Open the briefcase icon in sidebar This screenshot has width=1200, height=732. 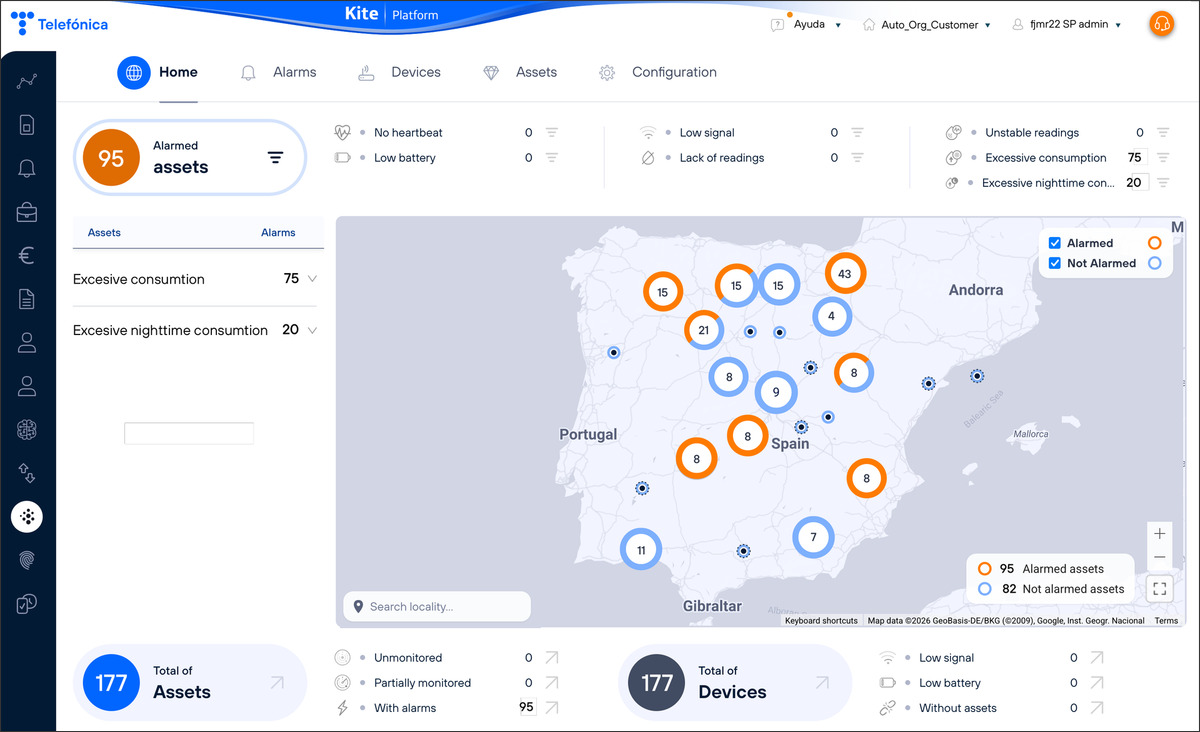coord(27,212)
